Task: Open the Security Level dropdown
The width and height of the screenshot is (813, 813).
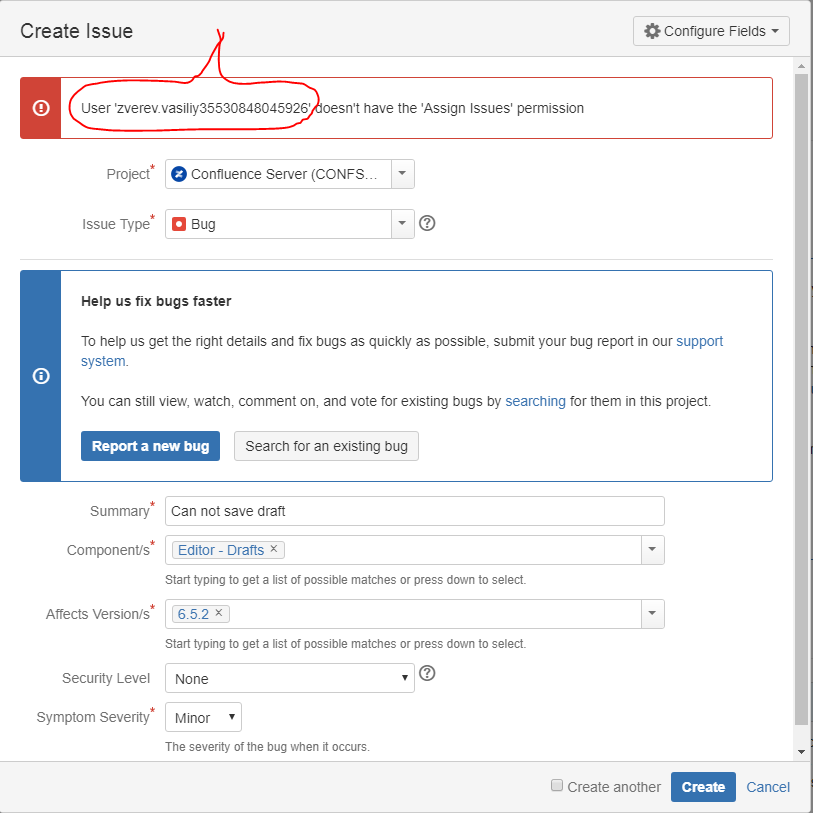Action: point(290,678)
